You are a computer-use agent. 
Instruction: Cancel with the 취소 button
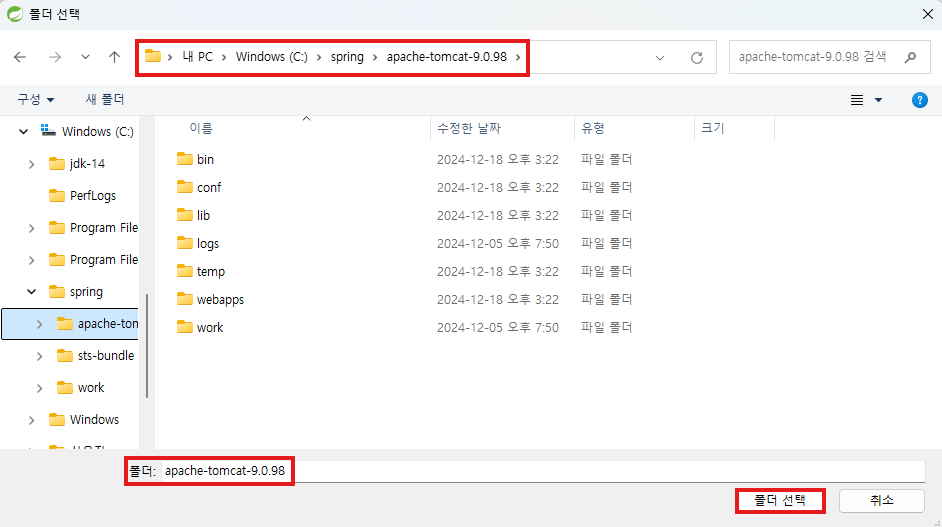(x=881, y=501)
